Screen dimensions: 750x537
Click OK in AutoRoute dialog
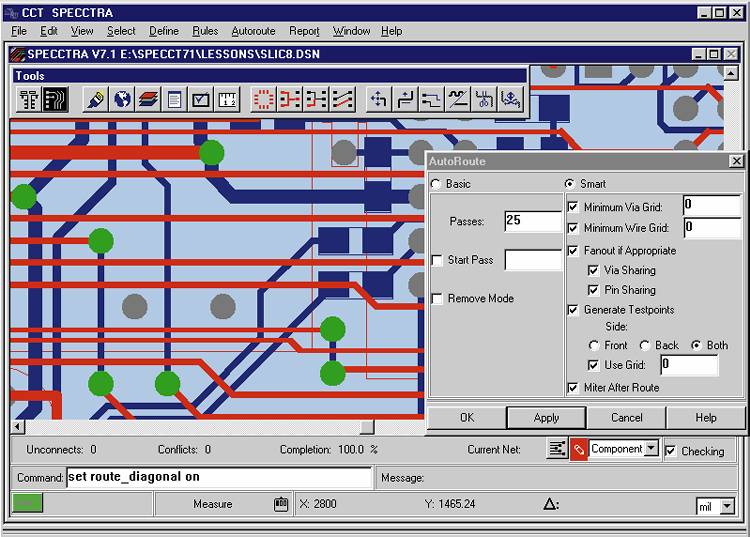pos(467,417)
